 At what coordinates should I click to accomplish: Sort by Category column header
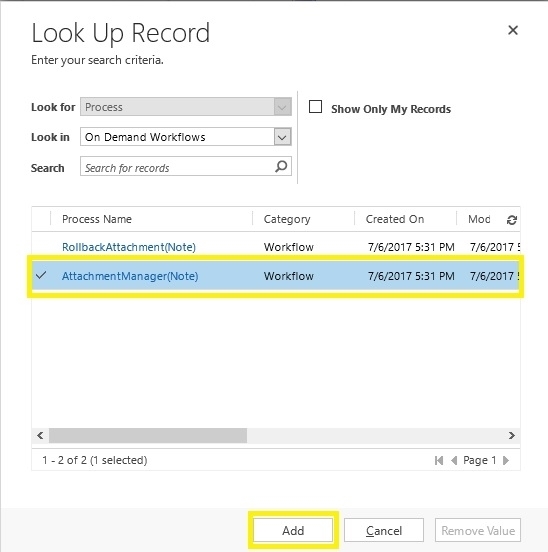pyautogui.click(x=287, y=219)
